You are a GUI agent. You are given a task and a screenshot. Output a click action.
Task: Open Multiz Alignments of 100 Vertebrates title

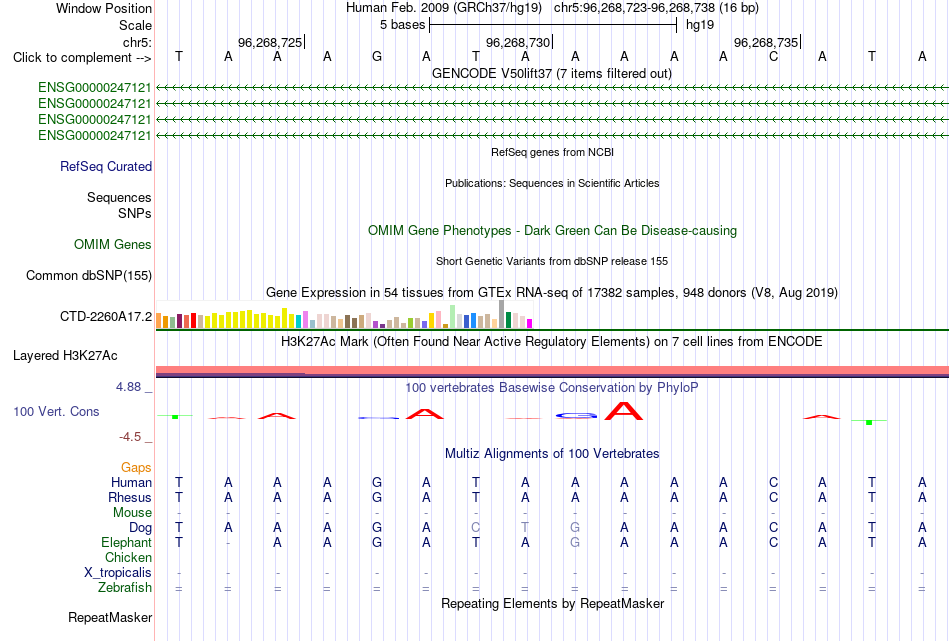(552, 454)
